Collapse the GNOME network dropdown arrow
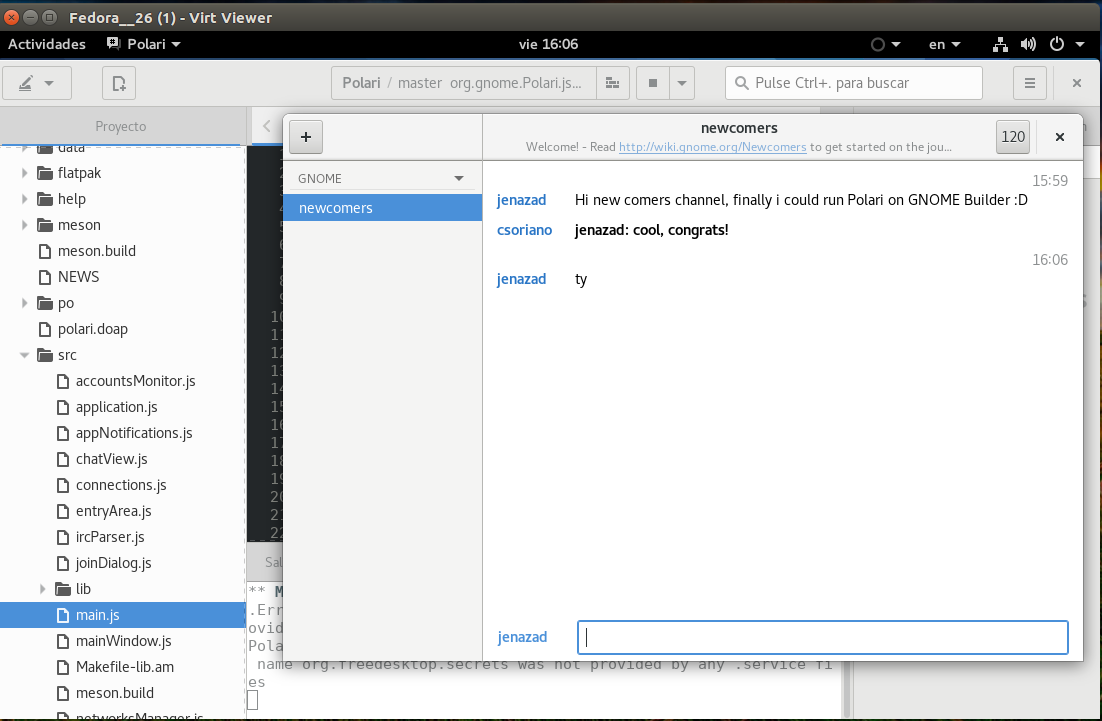 (459, 178)
